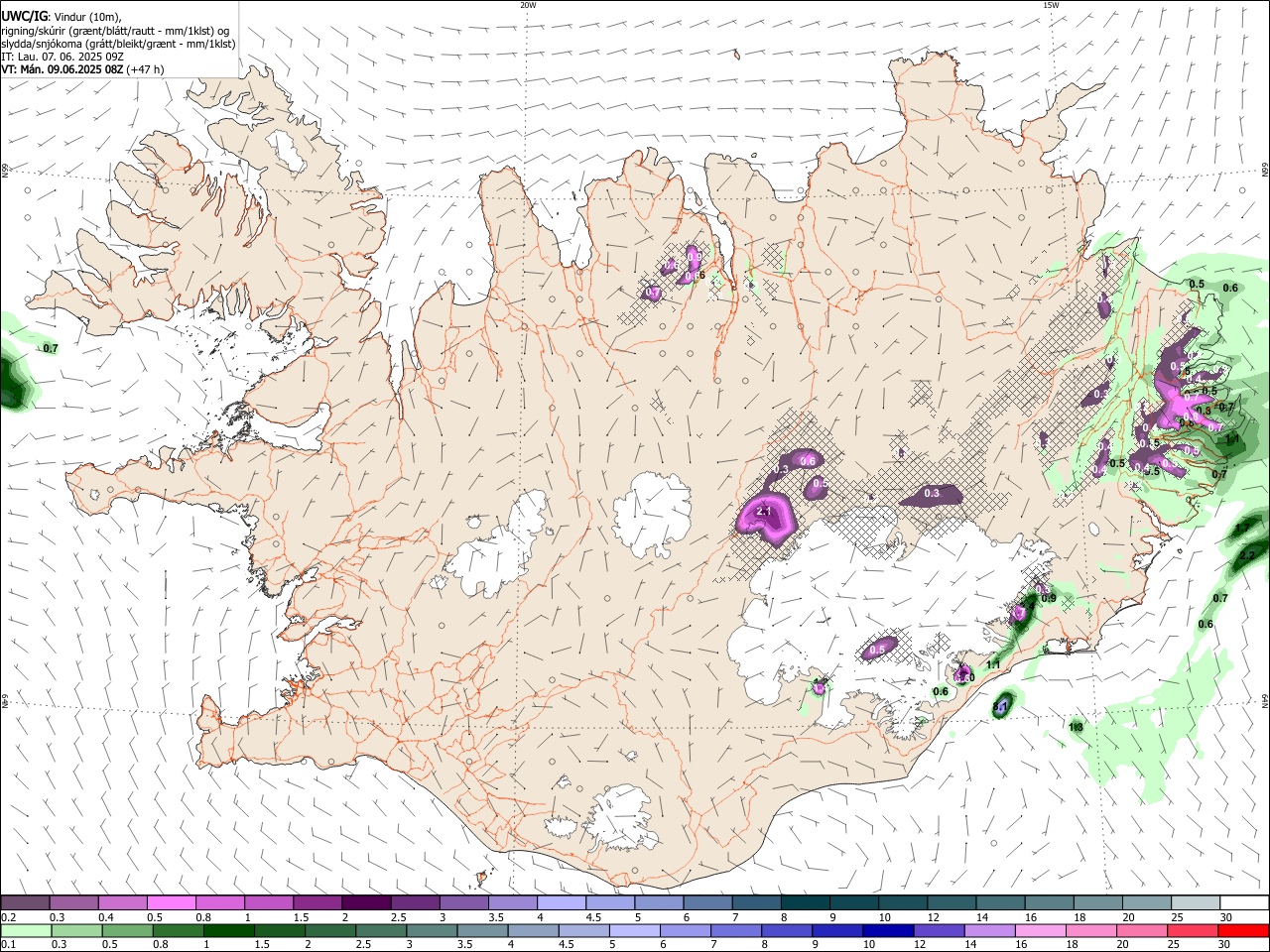The height and width of the screenshot is (952, 1270).
Task: Click the blue-centred precipitation cell off the southeast coast
Action: point(1003,705)
